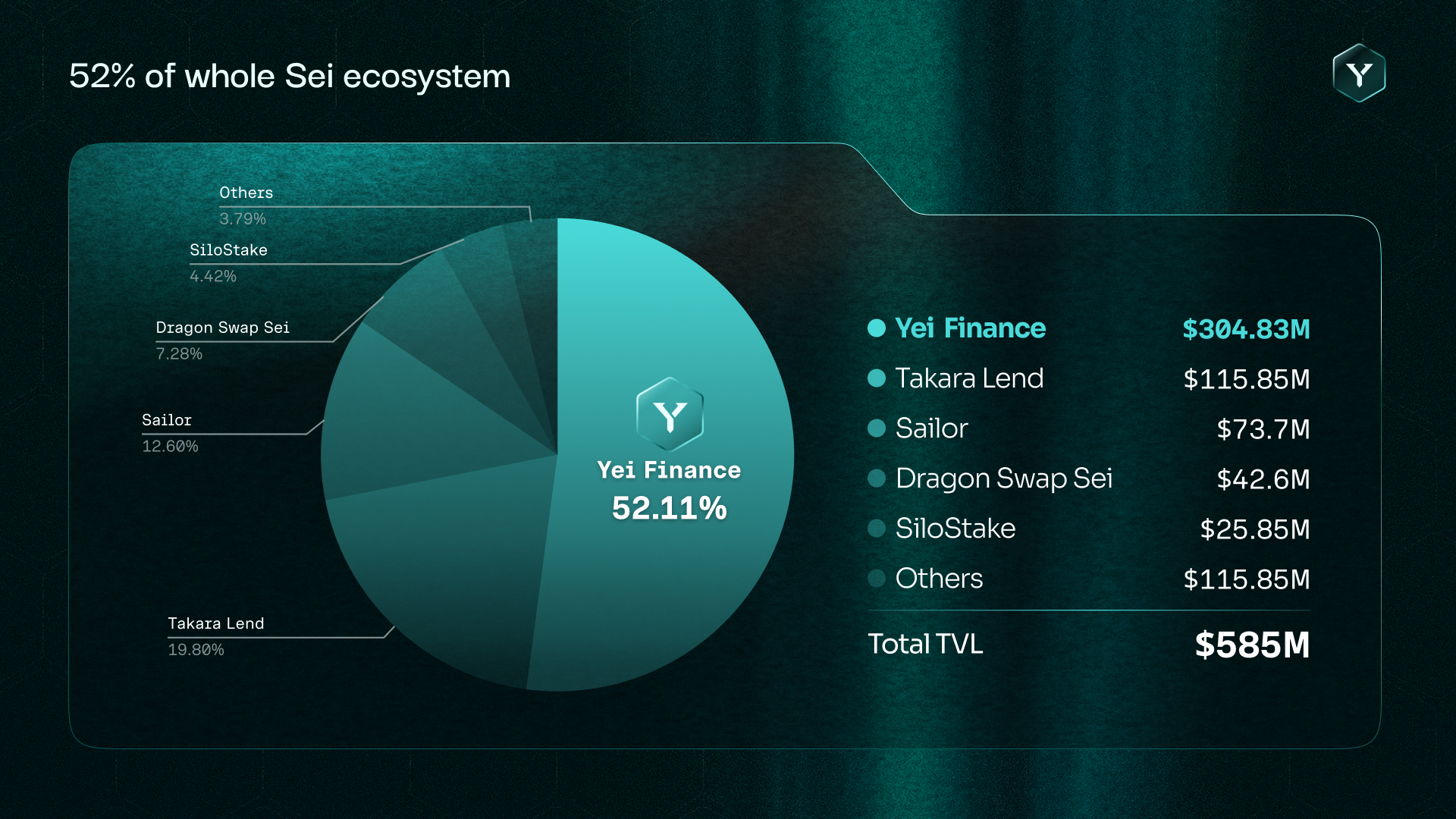
Task: Click the SiloStake legend bullet dot
Action: pos(877,529)
